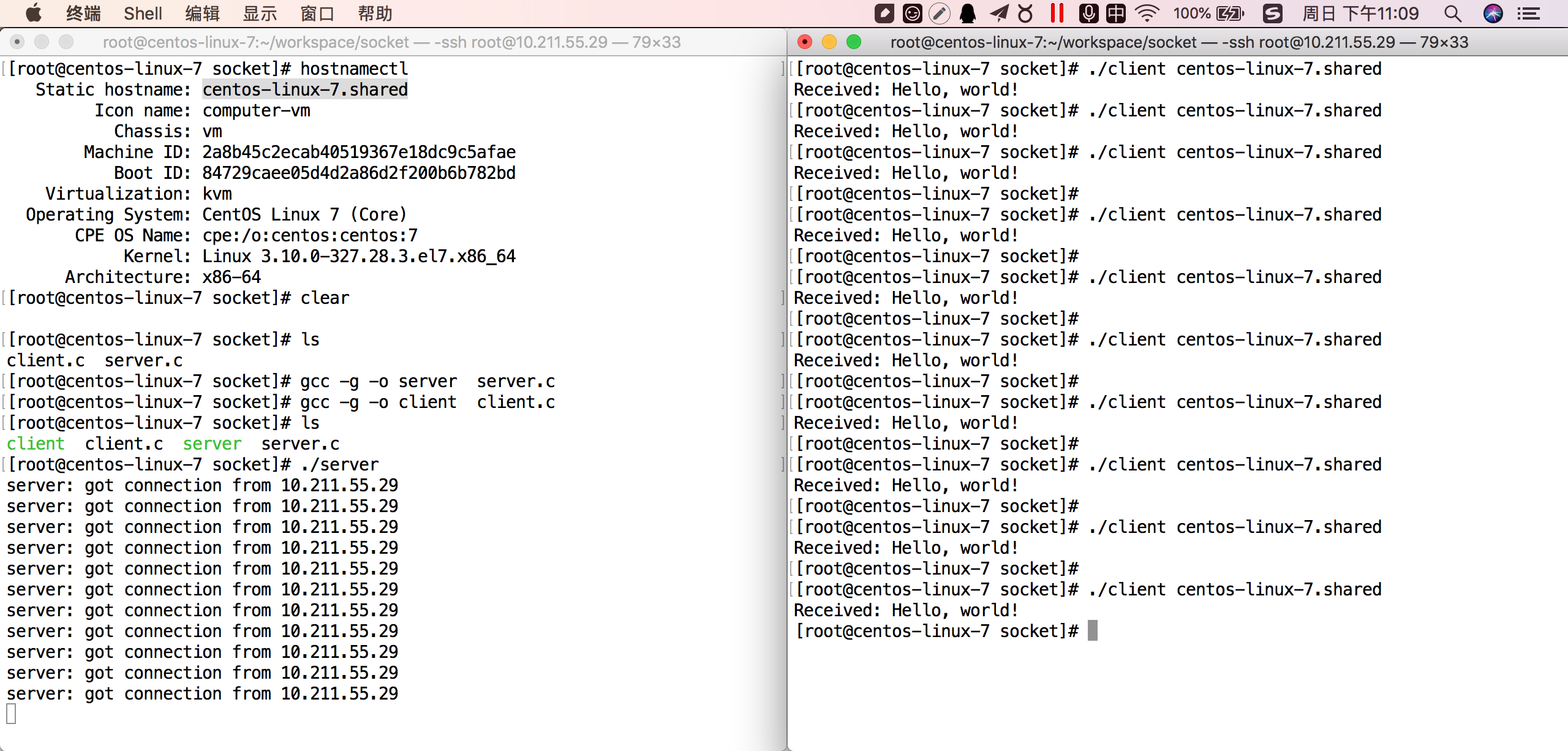1568x751 pixels.
Task: Open the 帮助 (Help) menu
Action: tap(375, 13)
